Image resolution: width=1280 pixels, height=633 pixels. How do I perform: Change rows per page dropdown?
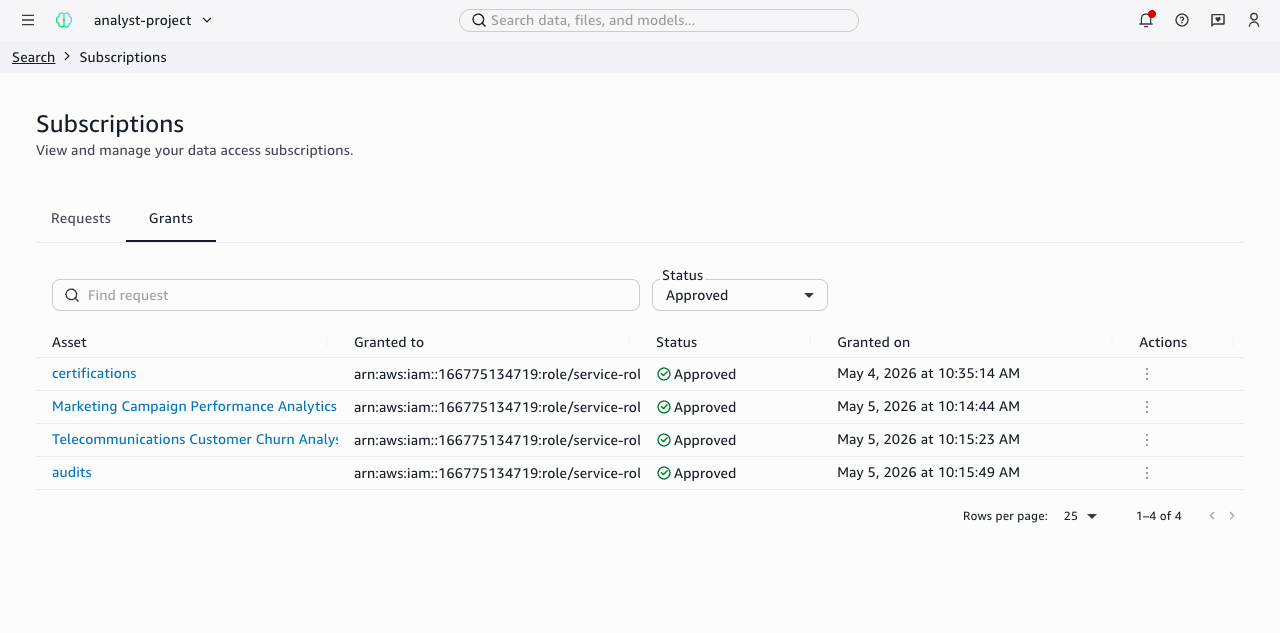[x=1080, y=516]
